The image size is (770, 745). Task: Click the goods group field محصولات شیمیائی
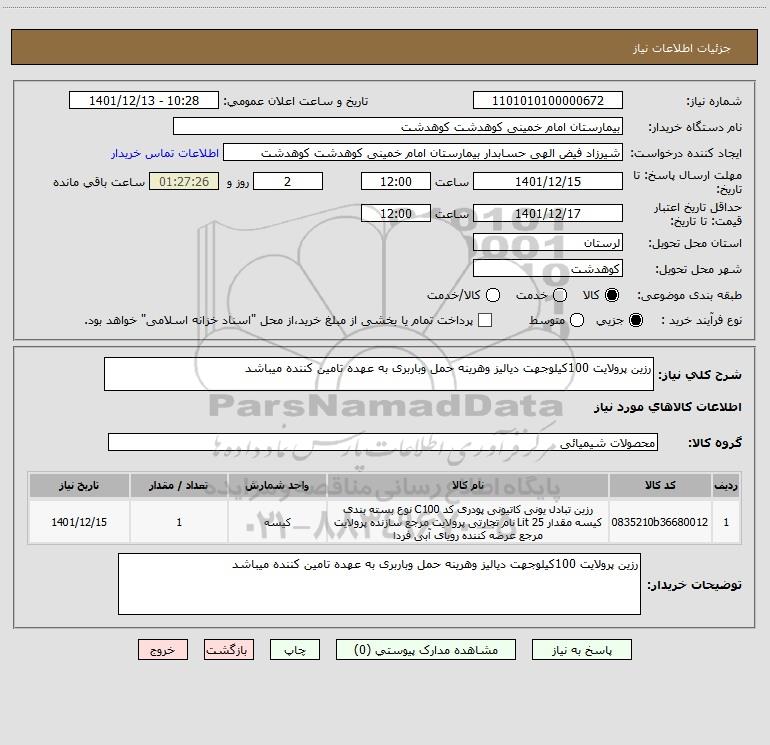(383, 442)
